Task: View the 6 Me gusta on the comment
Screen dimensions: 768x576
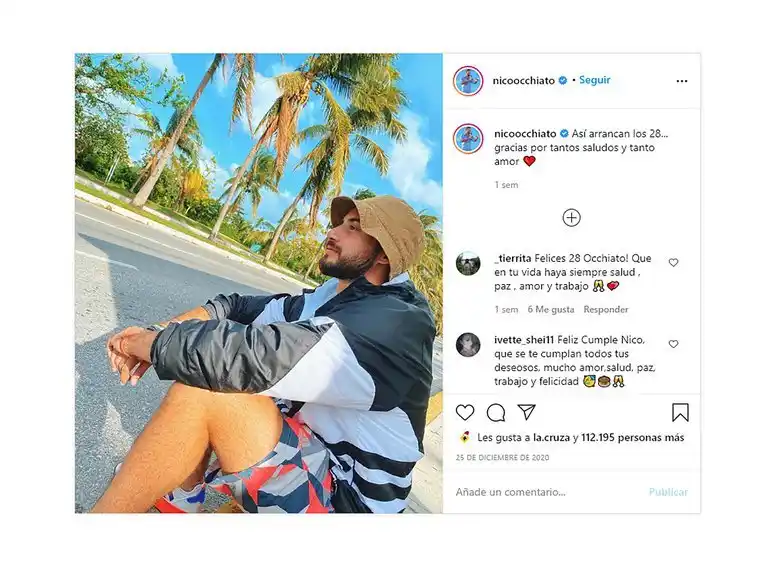Action: point(551,310)
